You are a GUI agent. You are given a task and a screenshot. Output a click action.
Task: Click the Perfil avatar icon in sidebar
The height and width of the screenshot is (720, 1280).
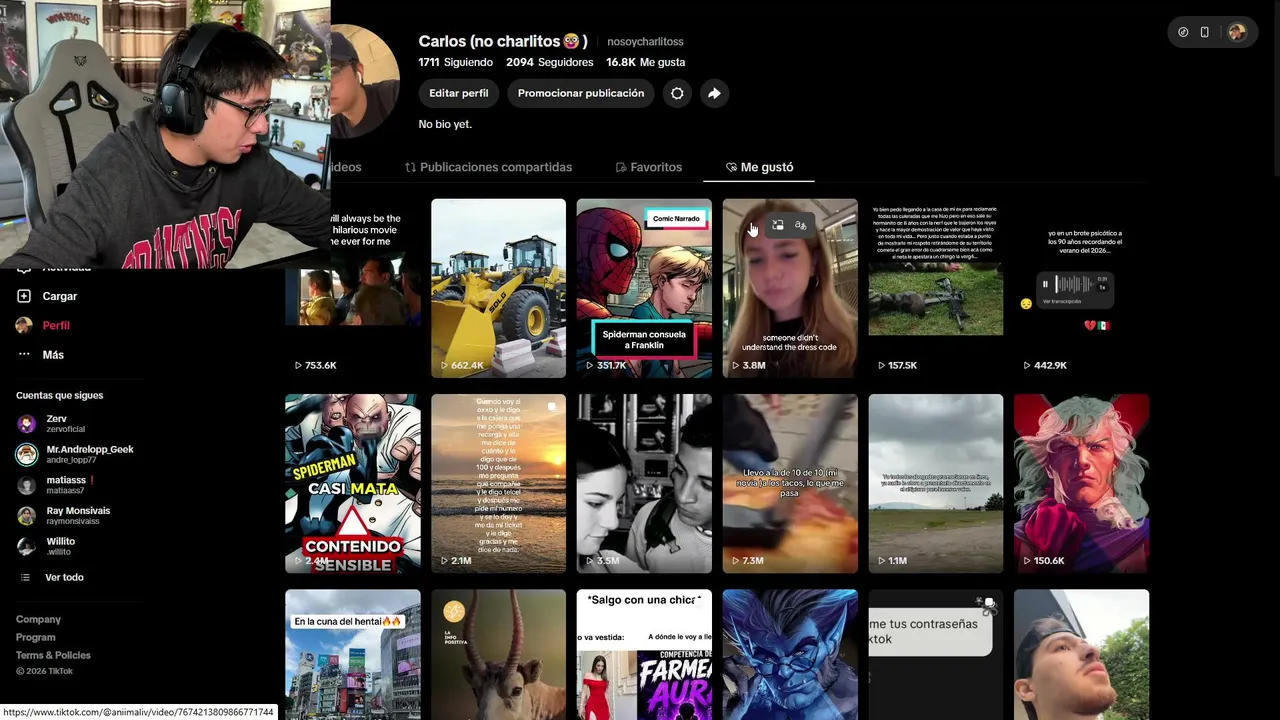(x=24, y=325)
